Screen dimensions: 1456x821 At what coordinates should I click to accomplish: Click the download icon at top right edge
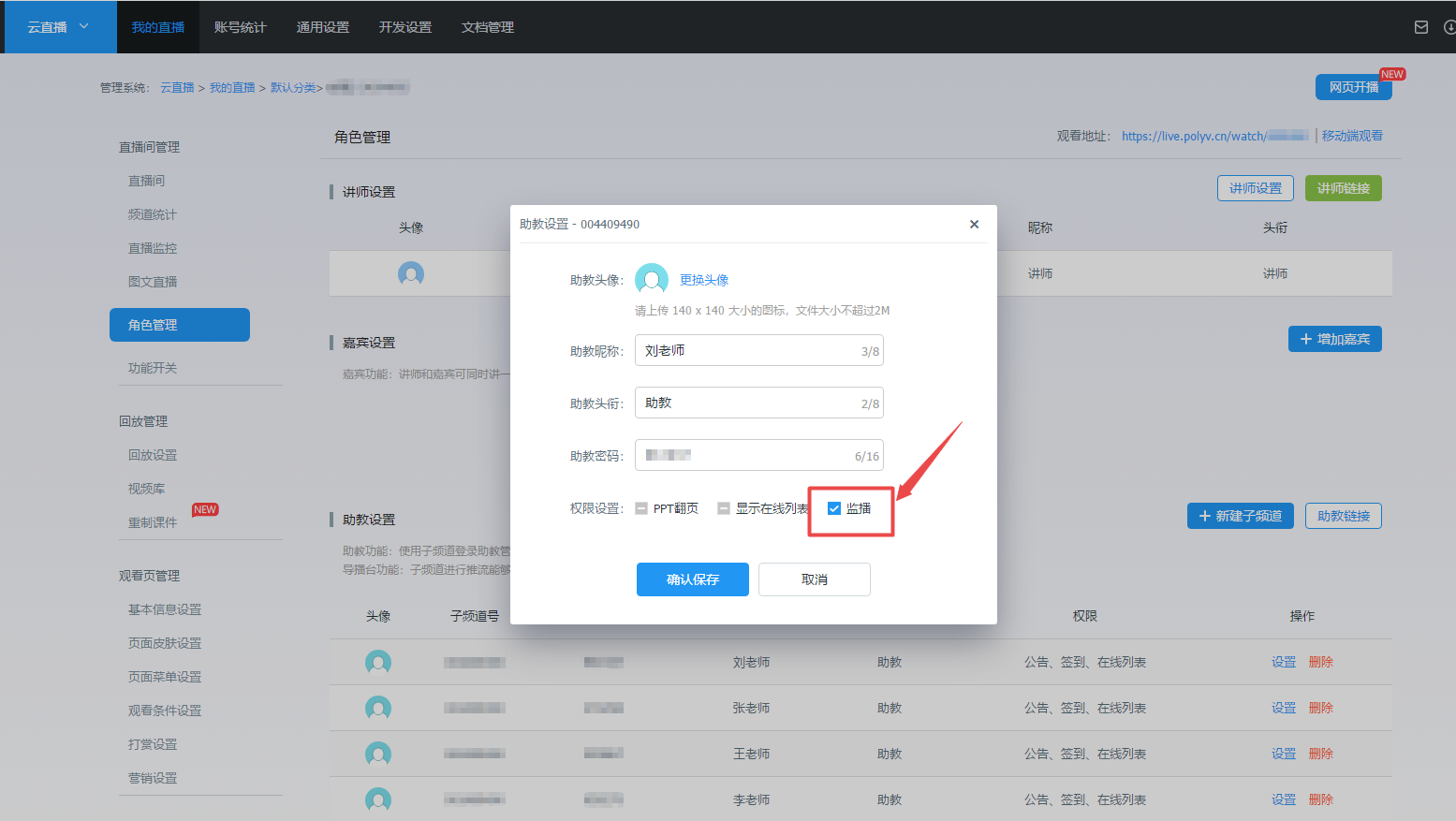coord(1449,27)
